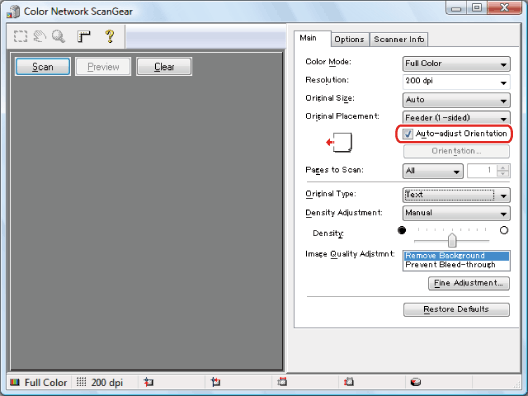Image resolution: width=528 pixels, height=396 pixels.
Task: Click the ruler units icon
Action: [x=84, y=36]
